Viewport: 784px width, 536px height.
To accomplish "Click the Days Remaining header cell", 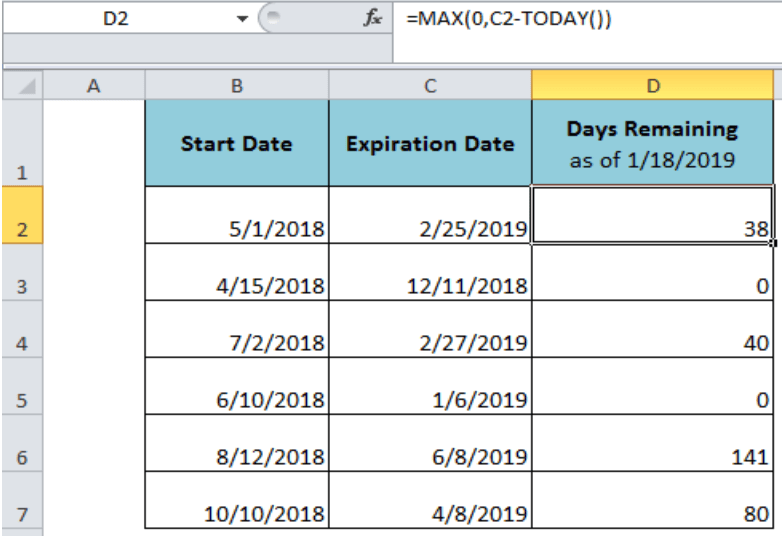I will (653, 143).
